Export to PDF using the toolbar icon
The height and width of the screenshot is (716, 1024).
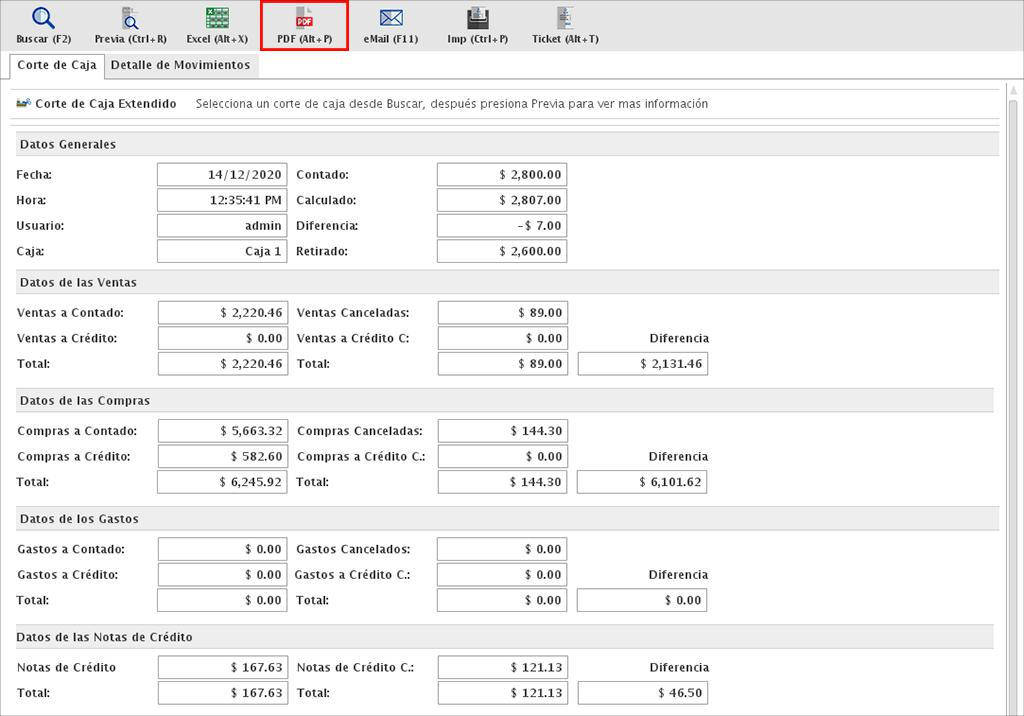(x=304, y=19)
